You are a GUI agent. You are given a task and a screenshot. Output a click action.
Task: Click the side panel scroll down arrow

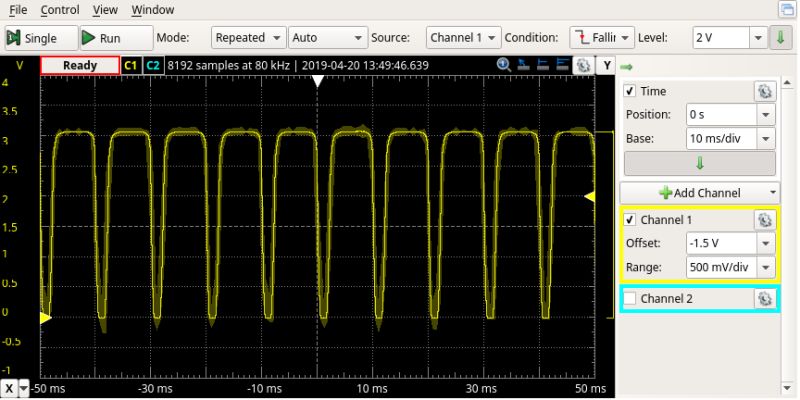pos(787,390)
